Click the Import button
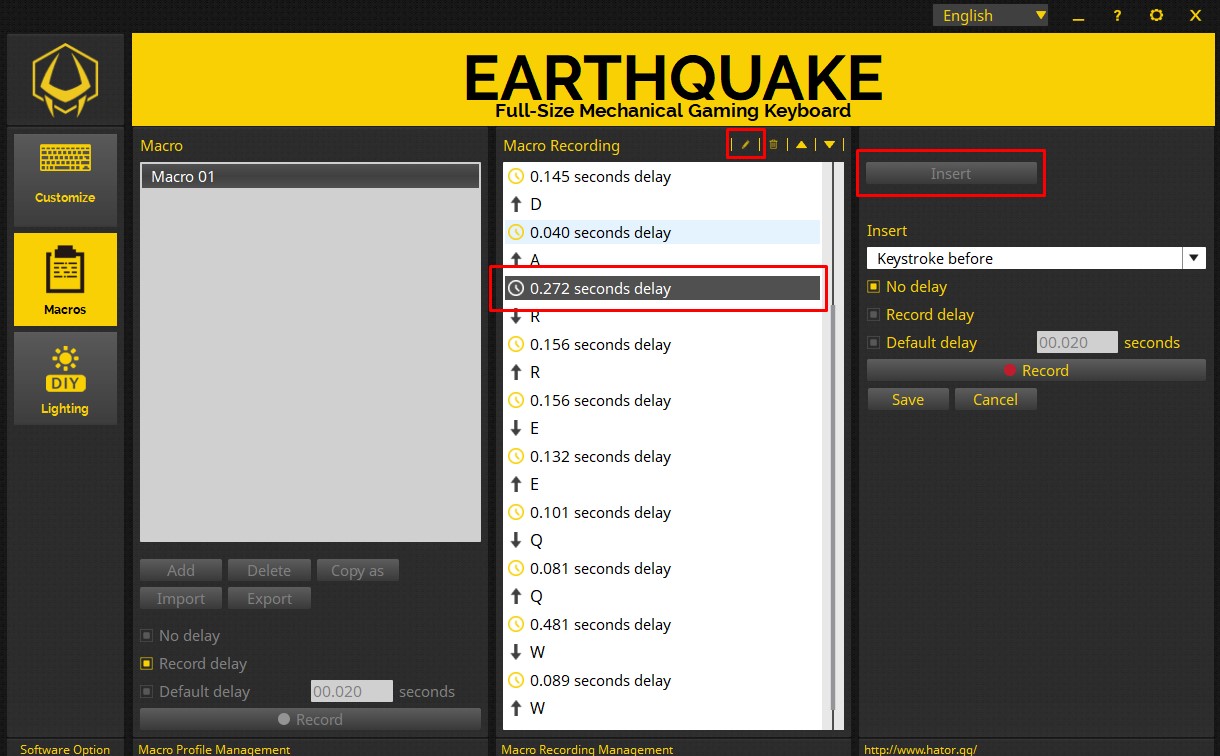 181,598
